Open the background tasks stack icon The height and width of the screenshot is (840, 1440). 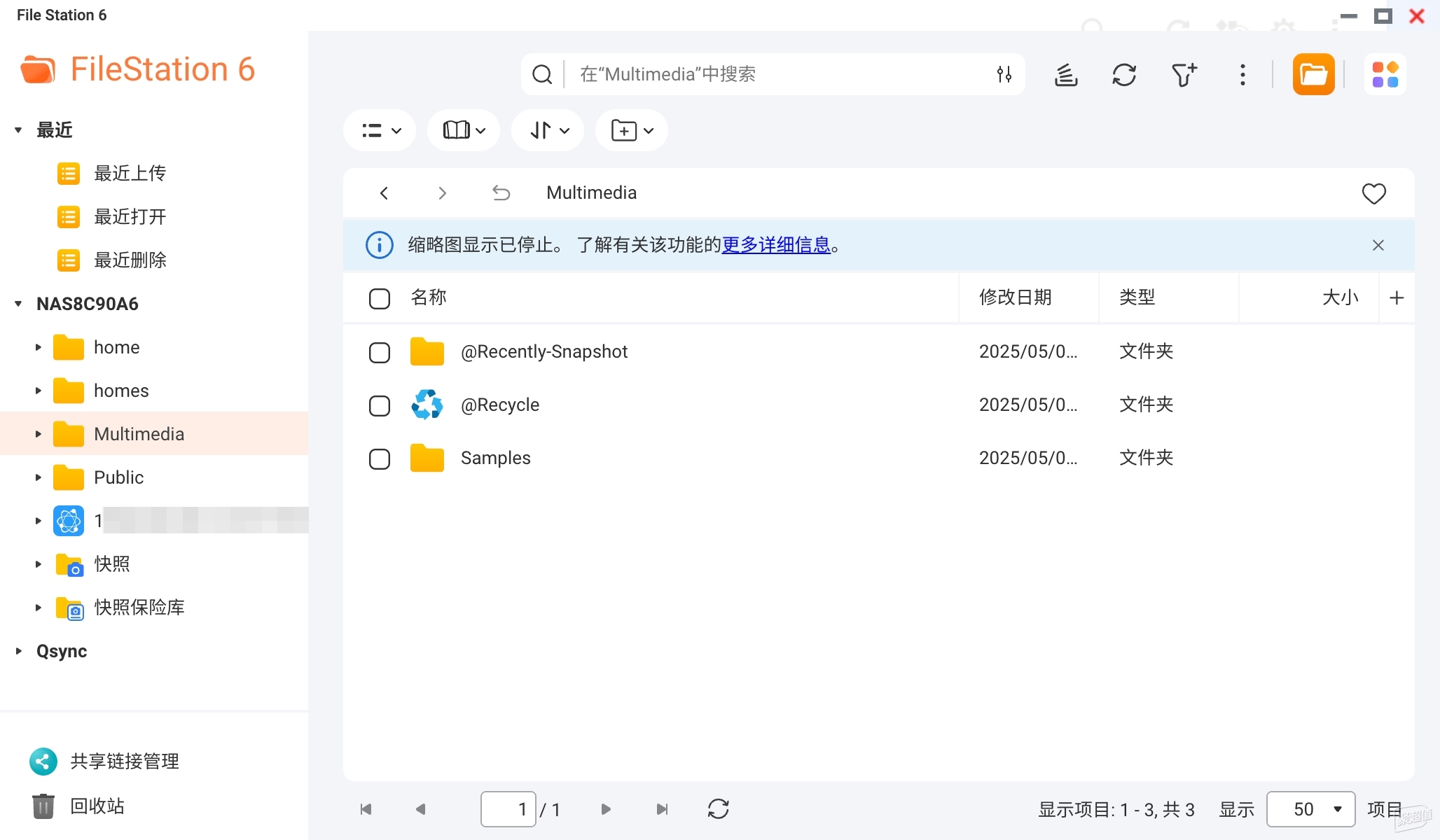[x=1066, y=74]
